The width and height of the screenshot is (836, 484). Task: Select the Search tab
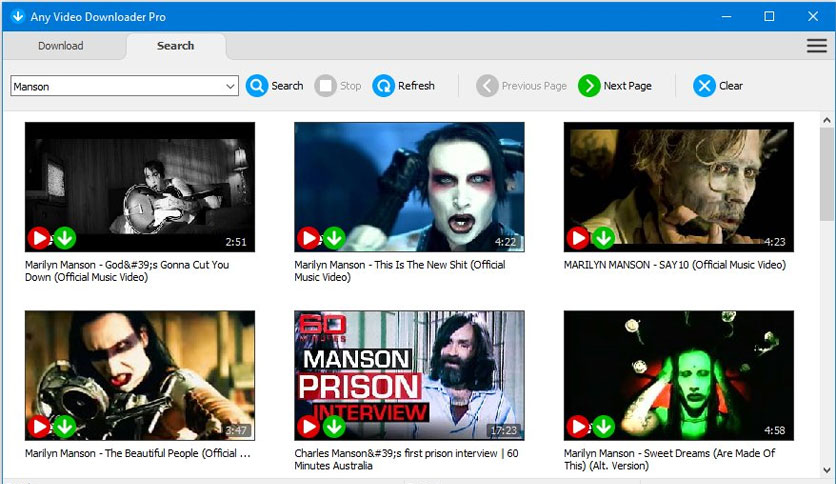175,46
